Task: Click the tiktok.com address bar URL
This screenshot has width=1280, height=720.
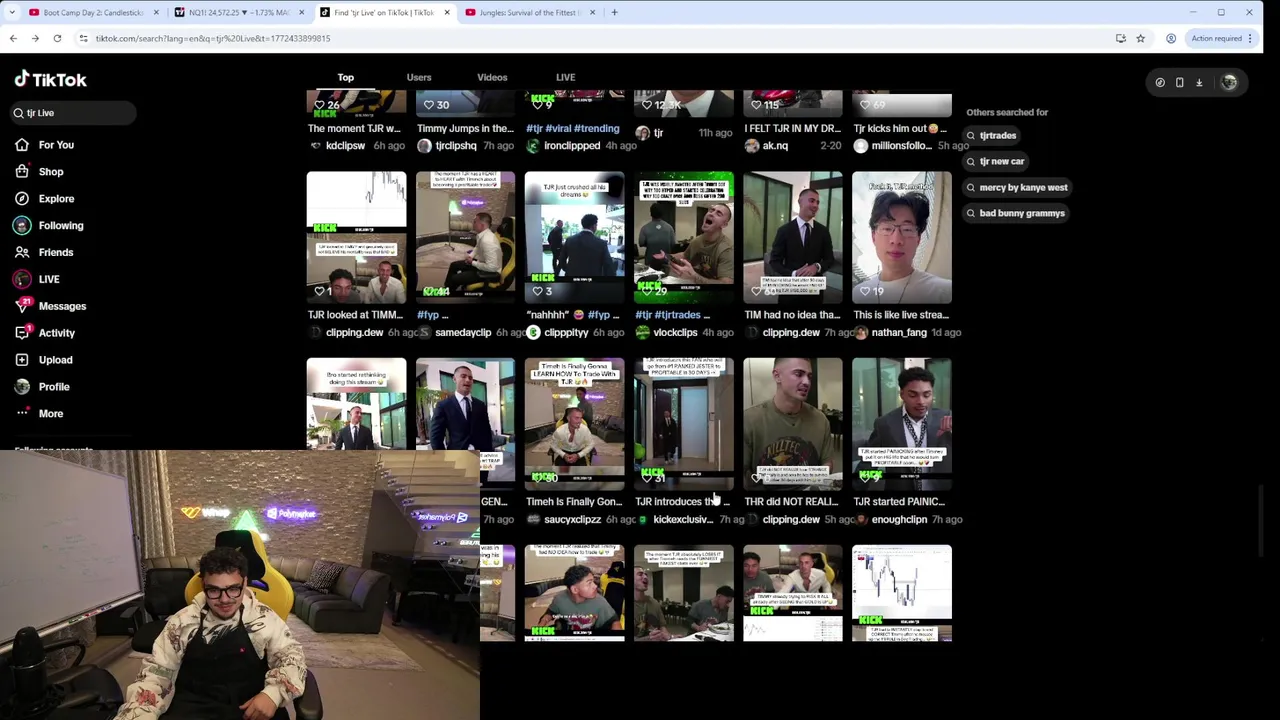Action: [x=213, y=38]
